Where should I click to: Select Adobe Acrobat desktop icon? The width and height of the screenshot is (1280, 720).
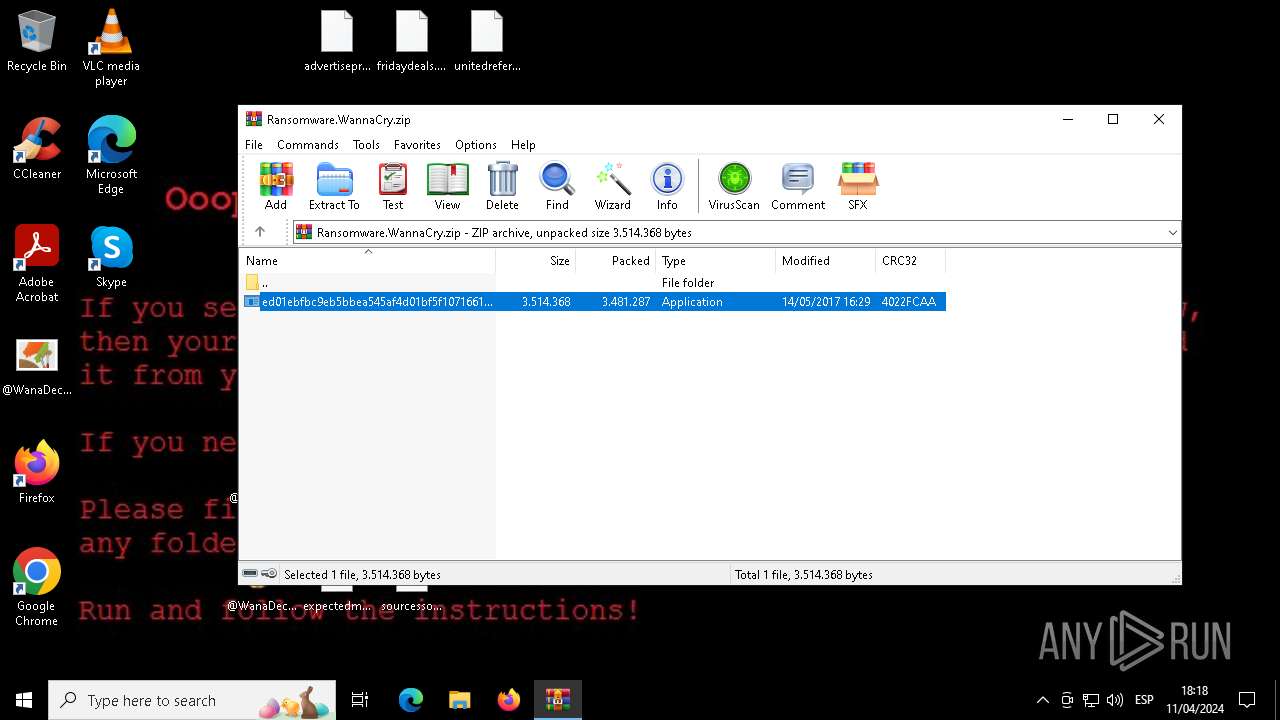(x=37, y=264)
